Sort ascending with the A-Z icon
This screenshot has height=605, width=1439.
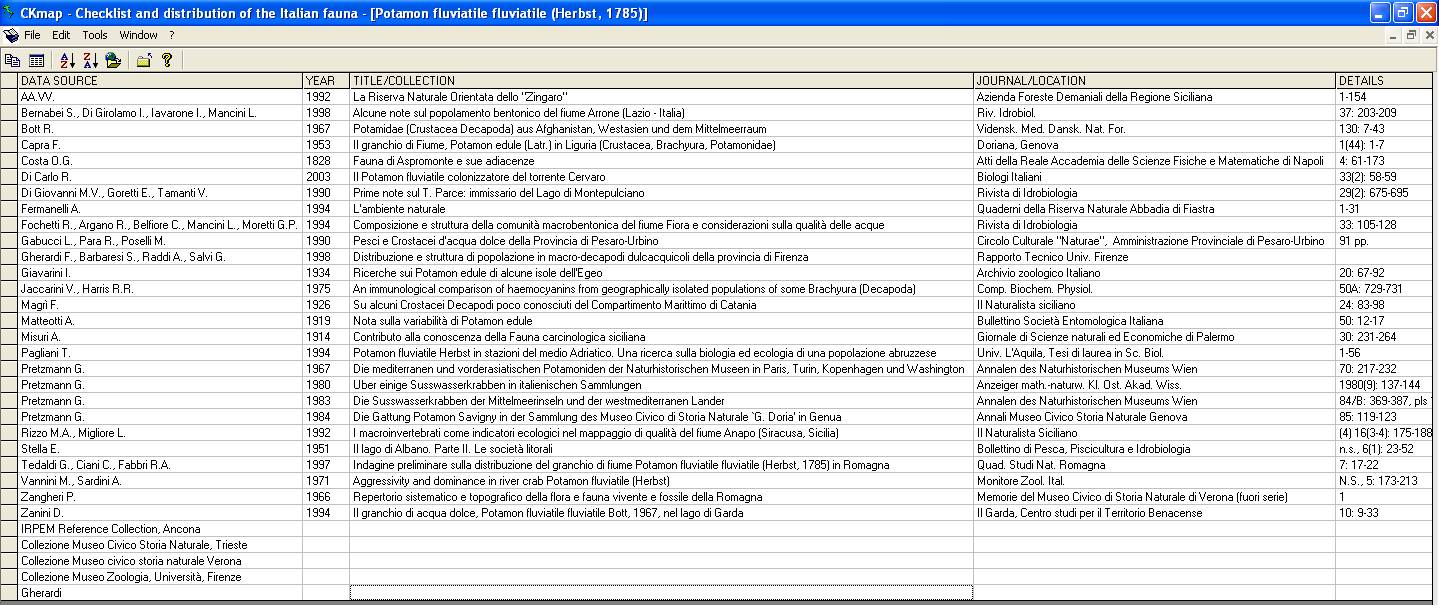tap(67, 61)
